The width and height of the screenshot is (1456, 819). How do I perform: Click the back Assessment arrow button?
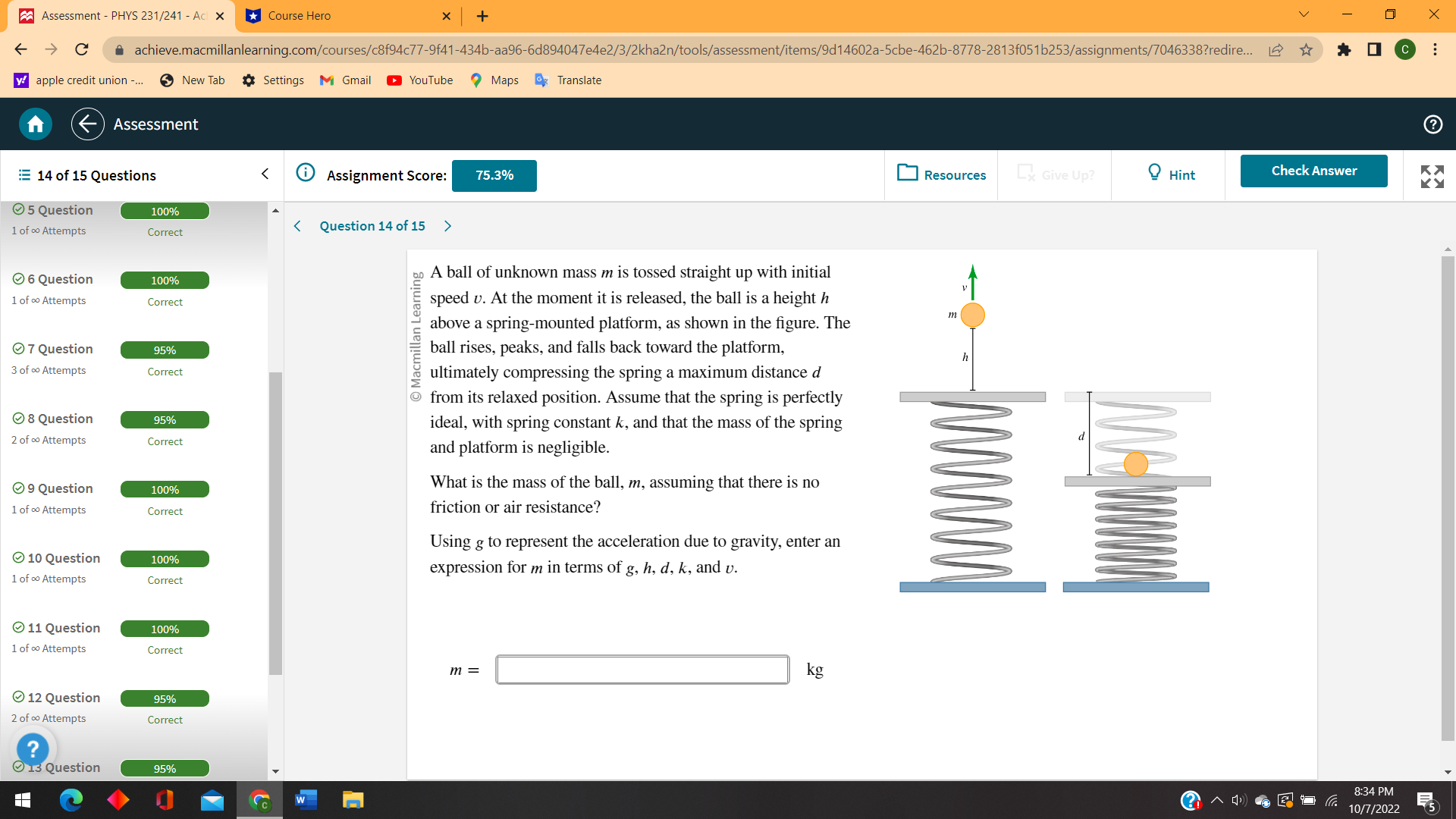87,124
